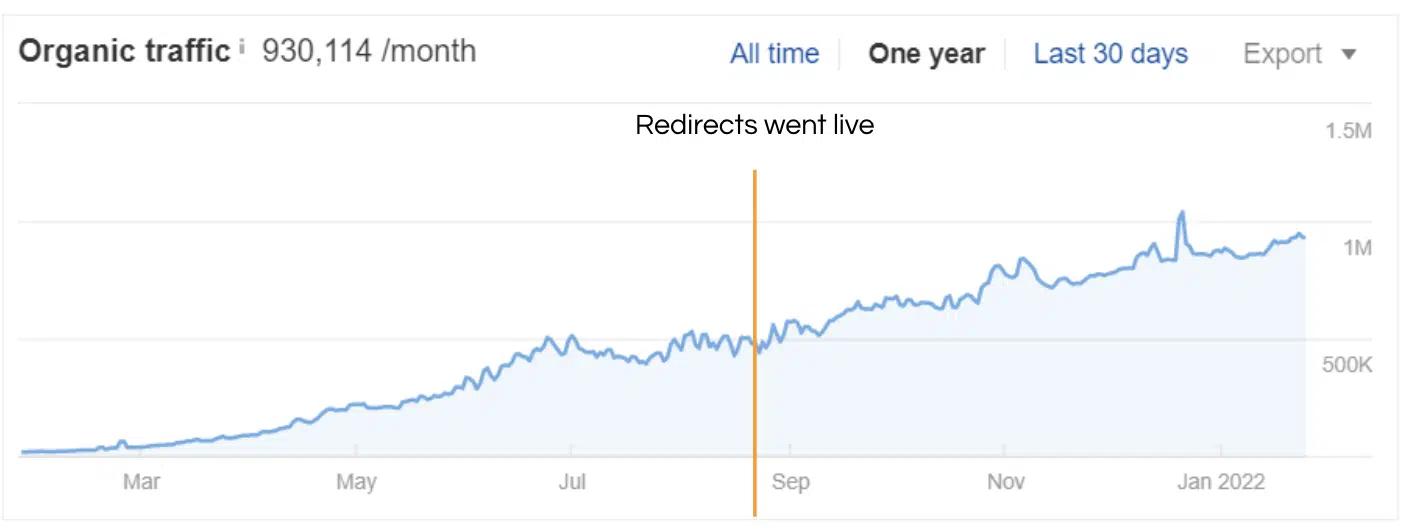The image size is (1406, 528).
Task: Select the One year range
Action: [926, 54]
